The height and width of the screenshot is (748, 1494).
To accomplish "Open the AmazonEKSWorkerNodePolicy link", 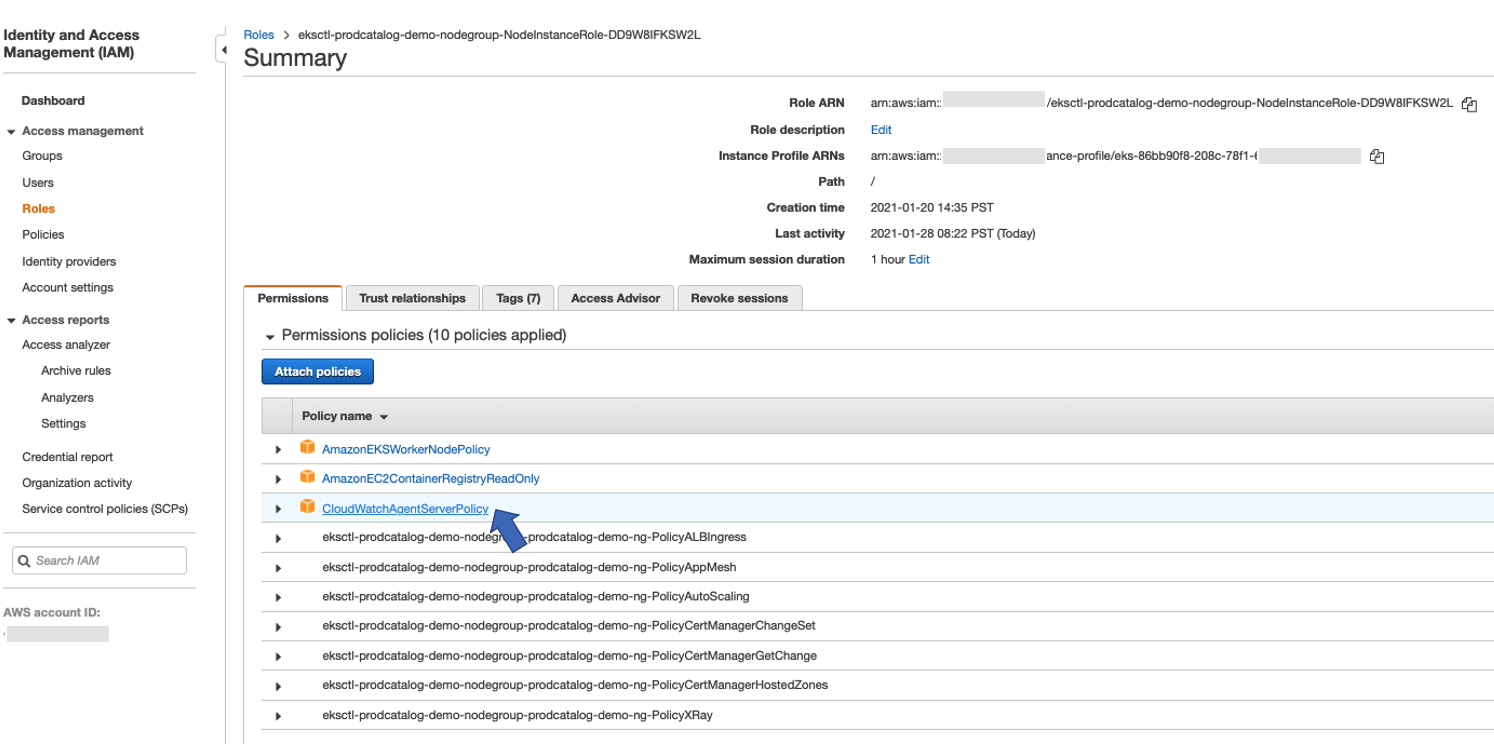I will [x=406, y=450].
